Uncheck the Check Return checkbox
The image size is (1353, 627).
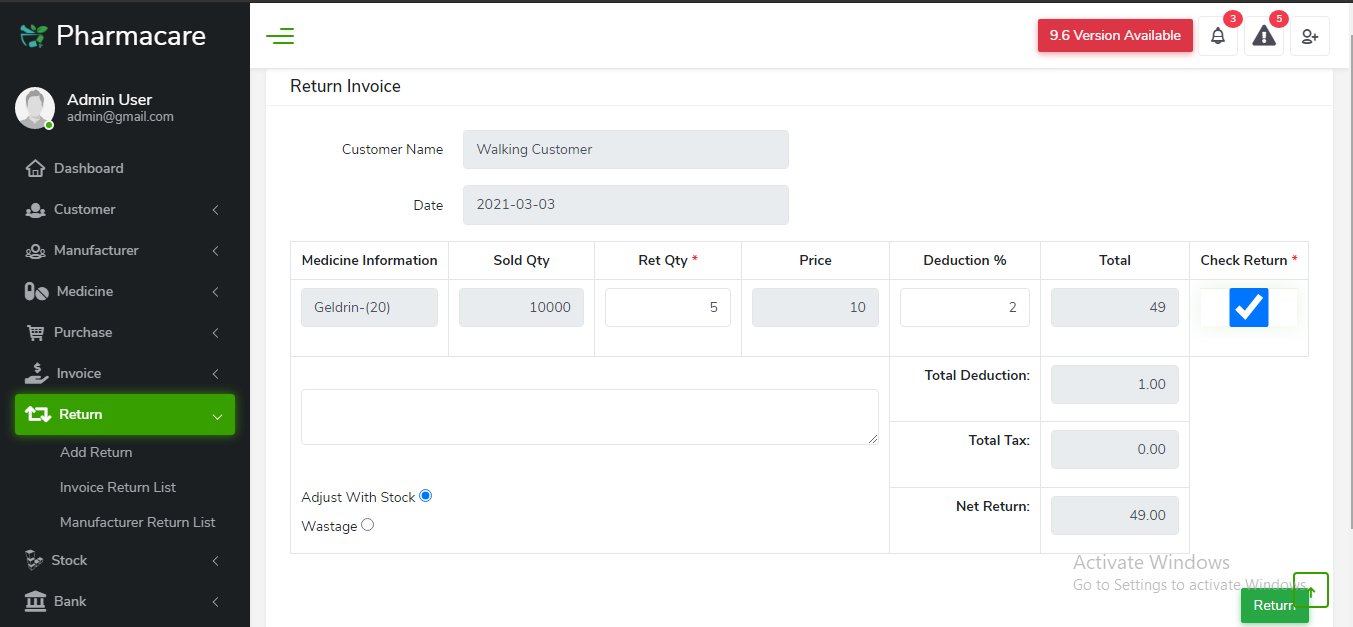point(1248,307)
